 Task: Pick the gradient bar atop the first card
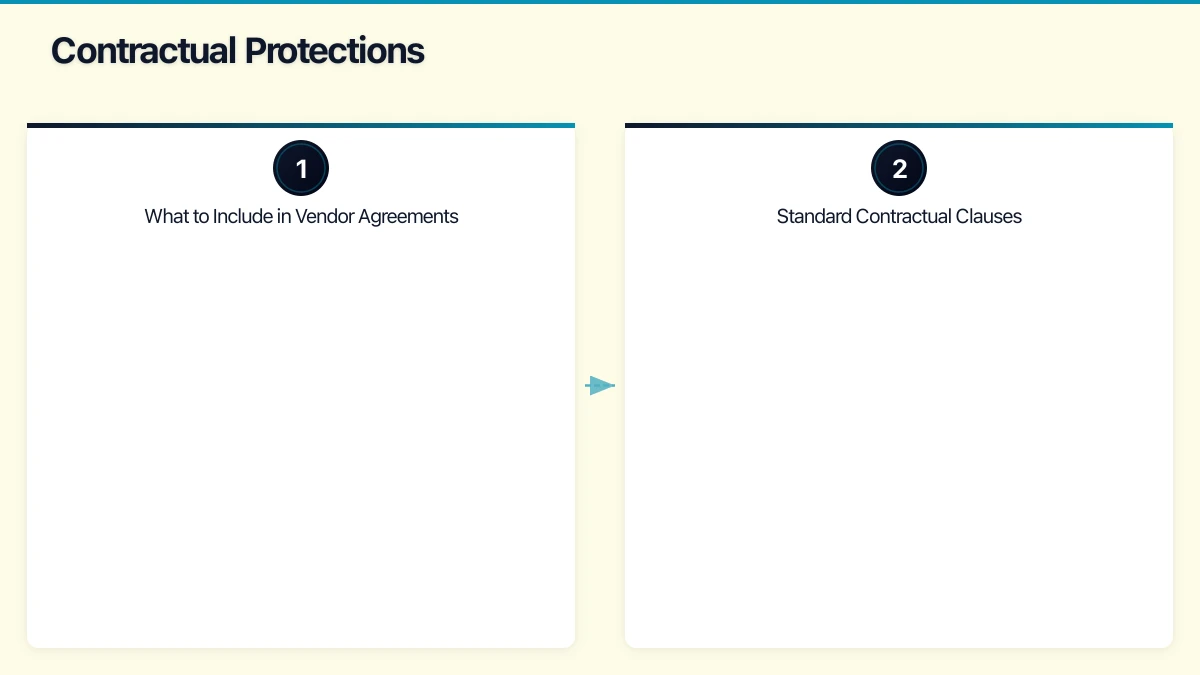click(301, 125)
